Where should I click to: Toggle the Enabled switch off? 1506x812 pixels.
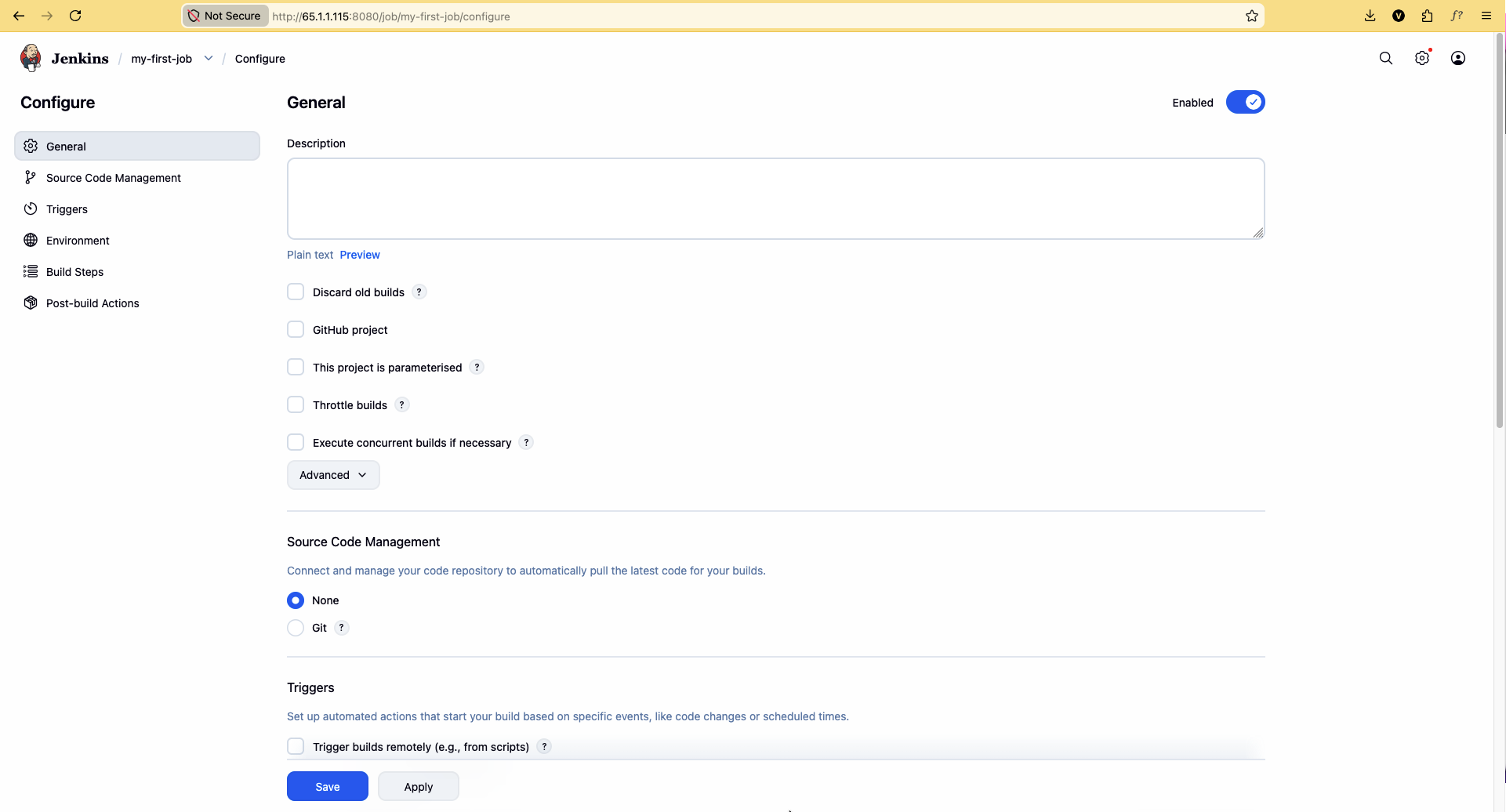1245,102
